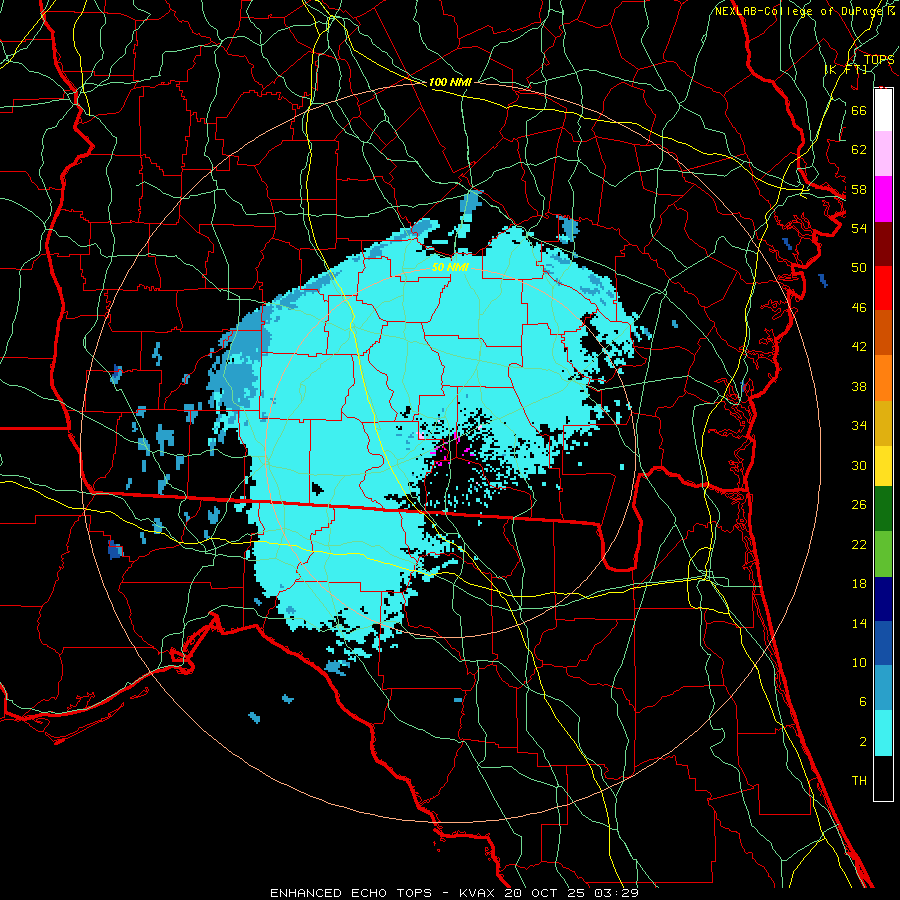Click the light green 26 kft legend swatch

click(x=883, y=554)
